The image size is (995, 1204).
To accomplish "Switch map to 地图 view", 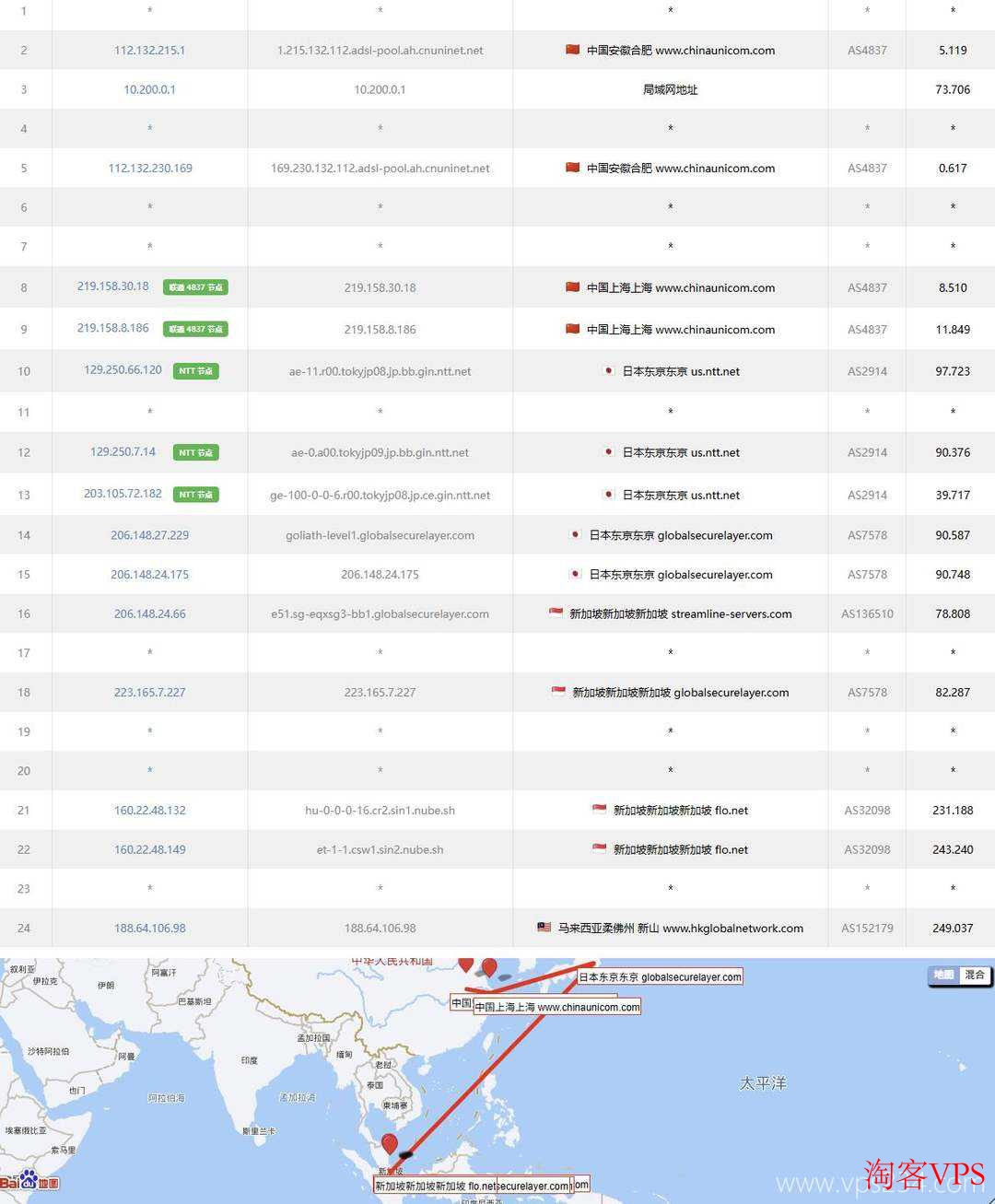I will point(943,975).
